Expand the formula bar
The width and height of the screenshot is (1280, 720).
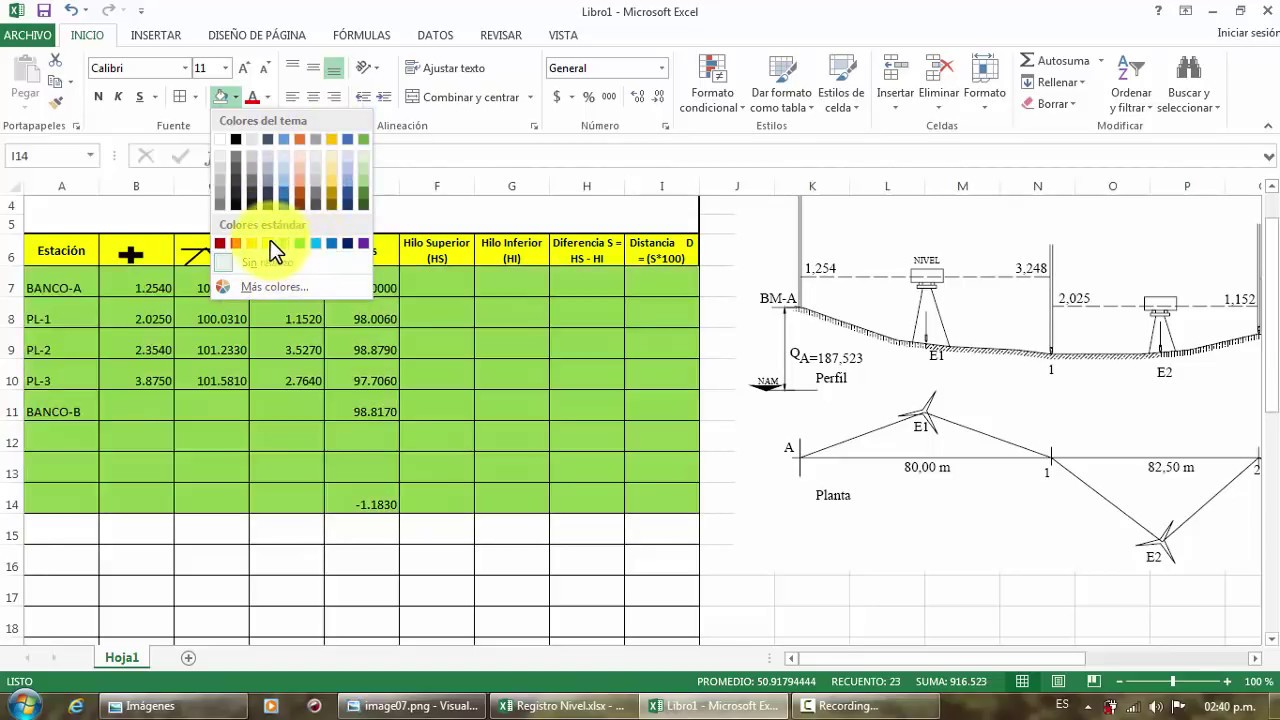point(1269,156)
